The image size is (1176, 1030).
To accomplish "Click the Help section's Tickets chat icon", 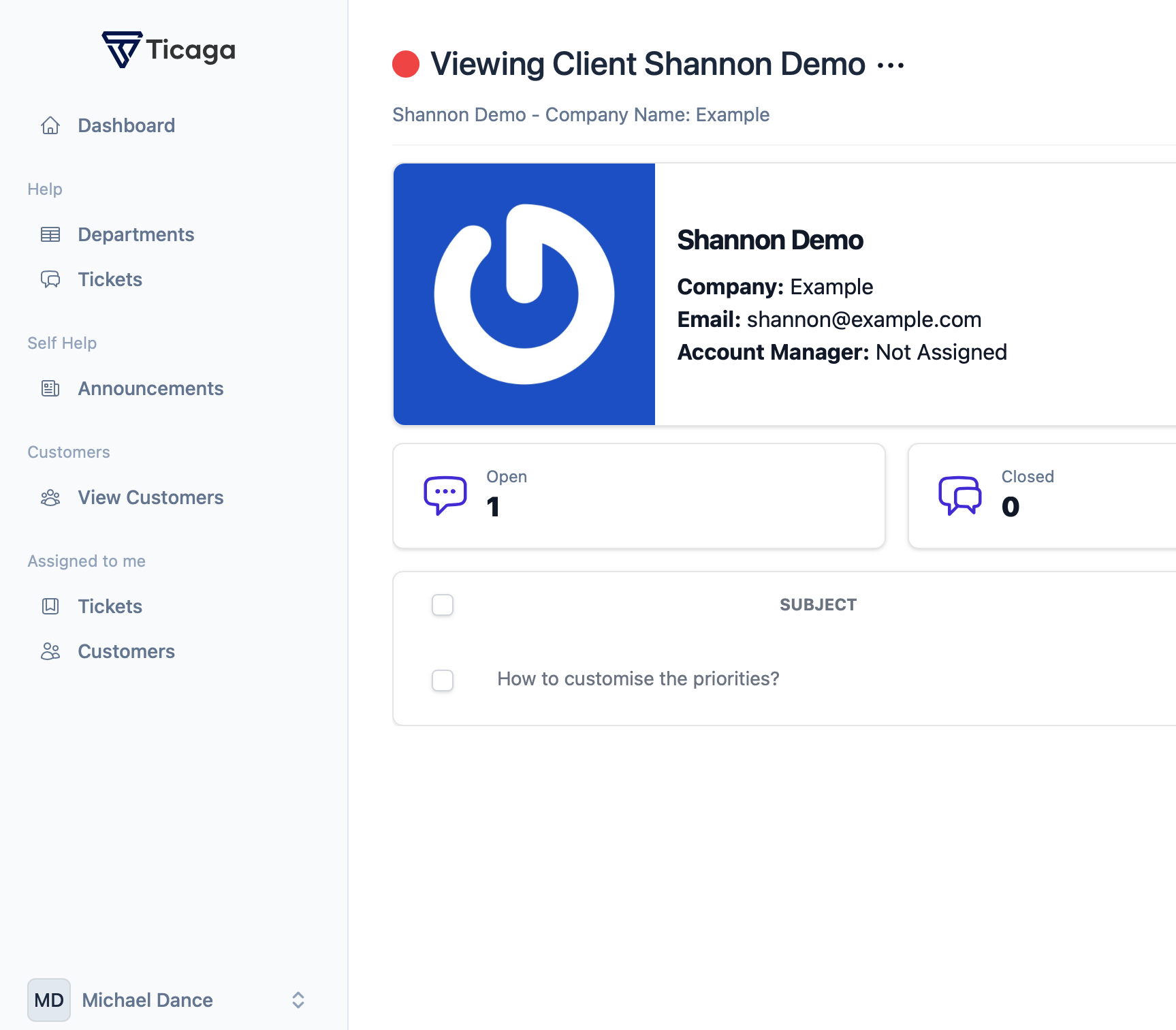I will pyautogui.click(x=50, y=279).
